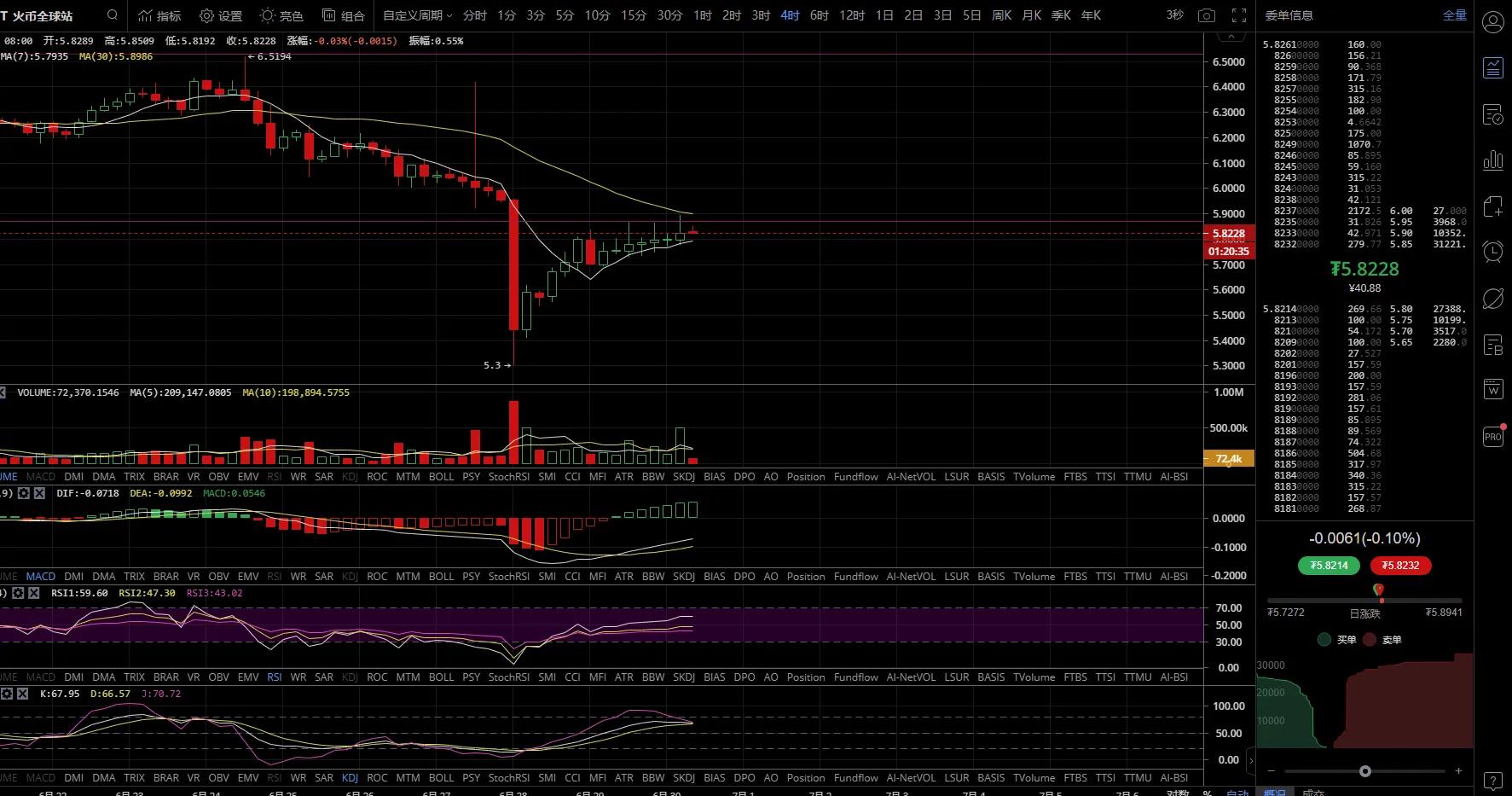
Task: Open the PRO badge sidebar icon
Action: tap(1493, 436)
